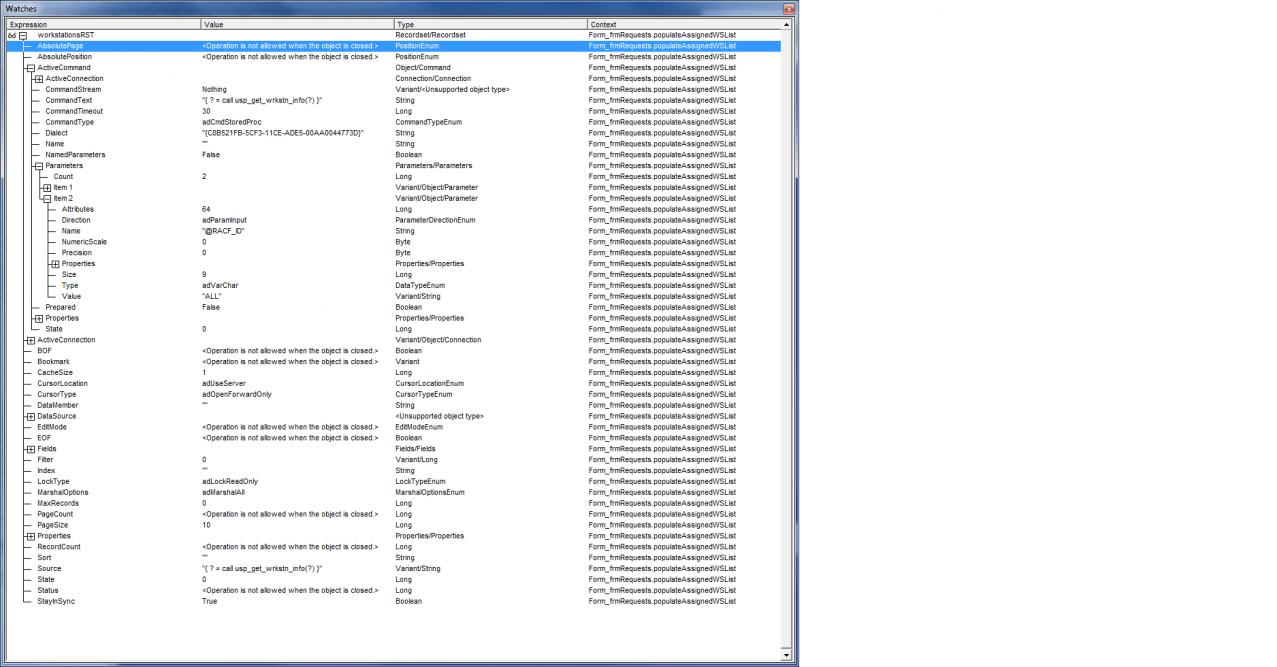Click the ParameterDirectionEnum type cell

coord(435,220)
